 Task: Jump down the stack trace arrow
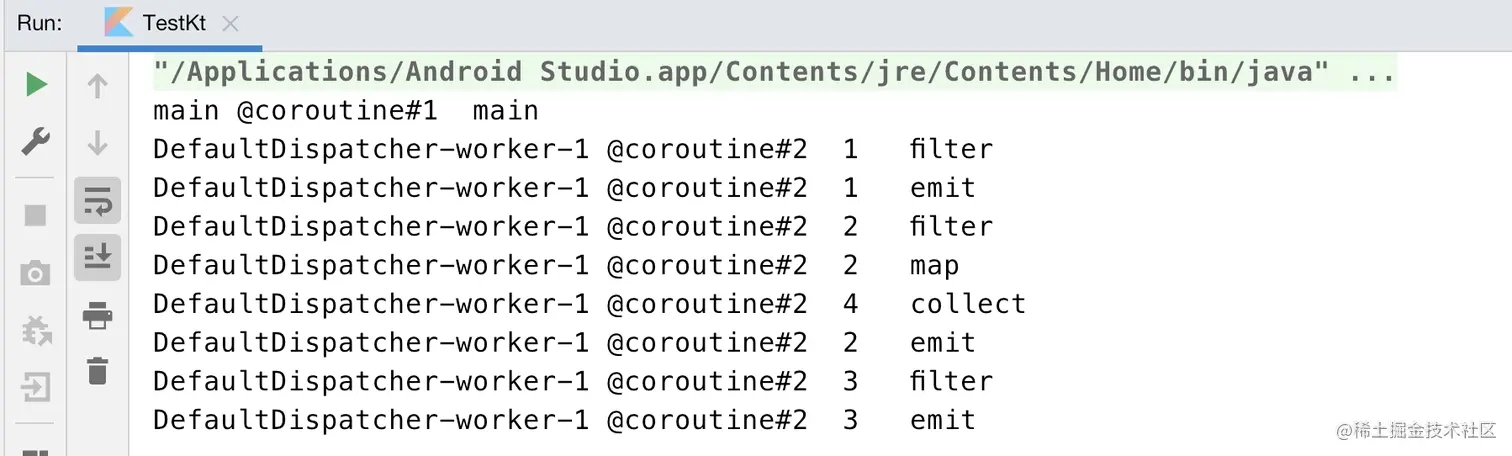tap(97, 142)
